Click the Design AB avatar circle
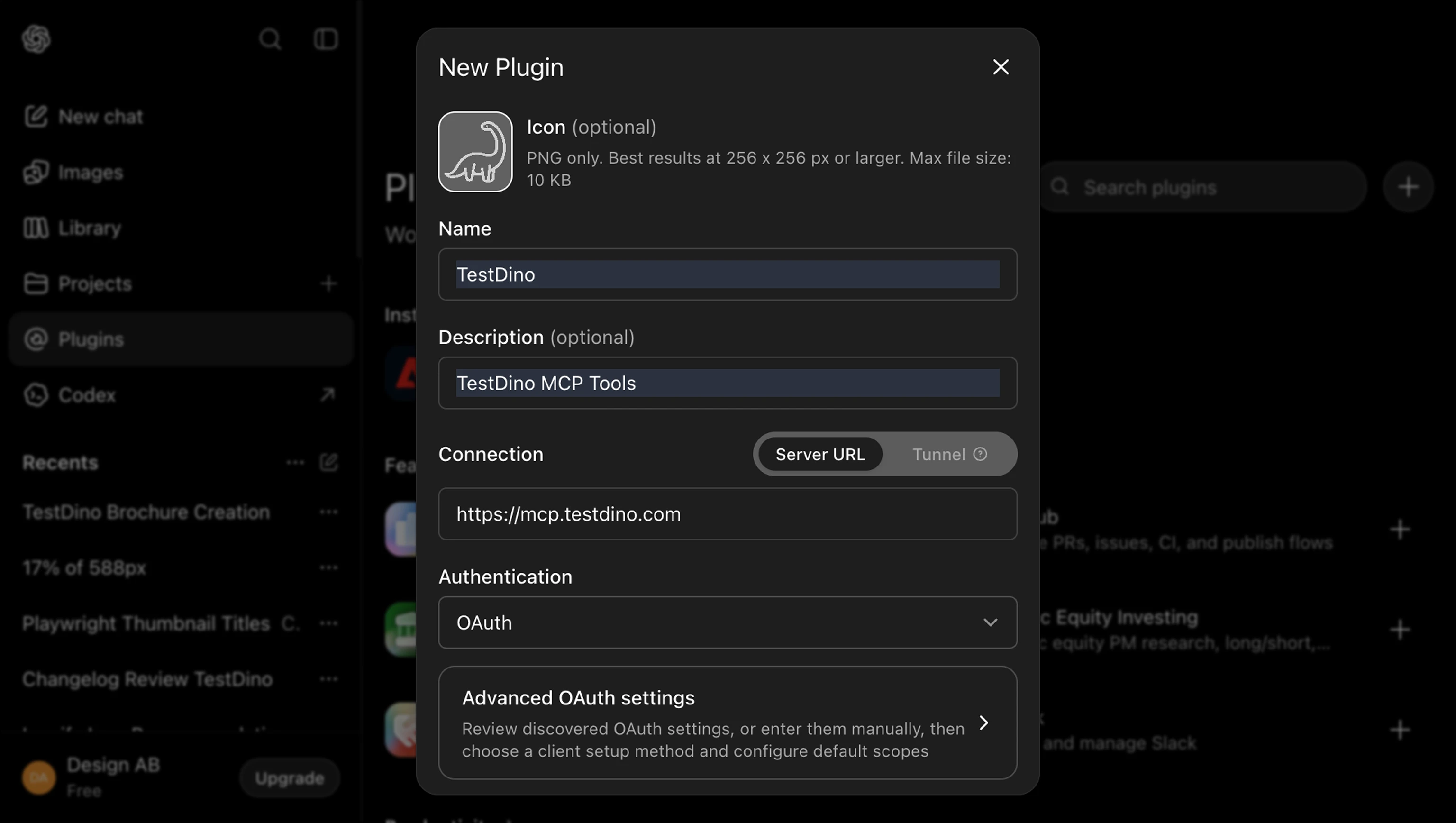 (38, 778)
